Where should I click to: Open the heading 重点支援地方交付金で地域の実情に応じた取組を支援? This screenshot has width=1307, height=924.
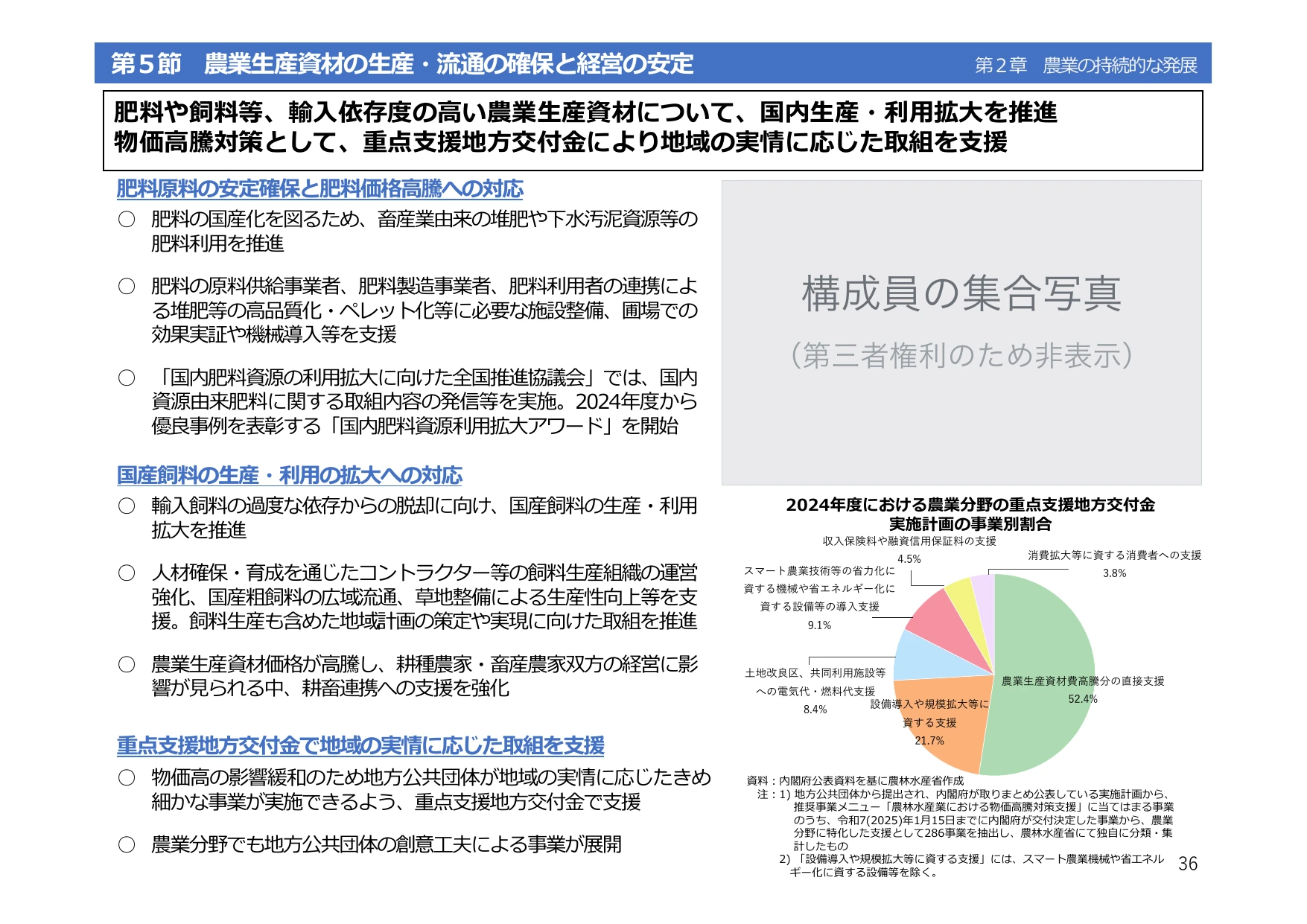360,746
